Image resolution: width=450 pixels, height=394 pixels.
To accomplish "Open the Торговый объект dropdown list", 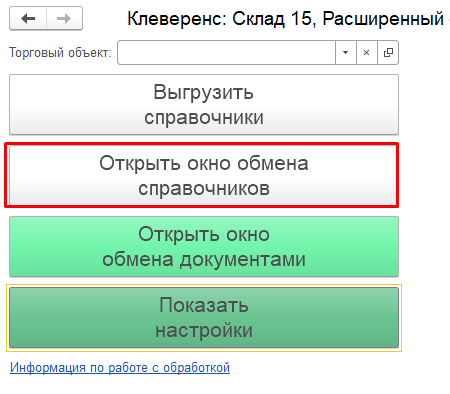I will pyautogui.click(x=346, y=53).
